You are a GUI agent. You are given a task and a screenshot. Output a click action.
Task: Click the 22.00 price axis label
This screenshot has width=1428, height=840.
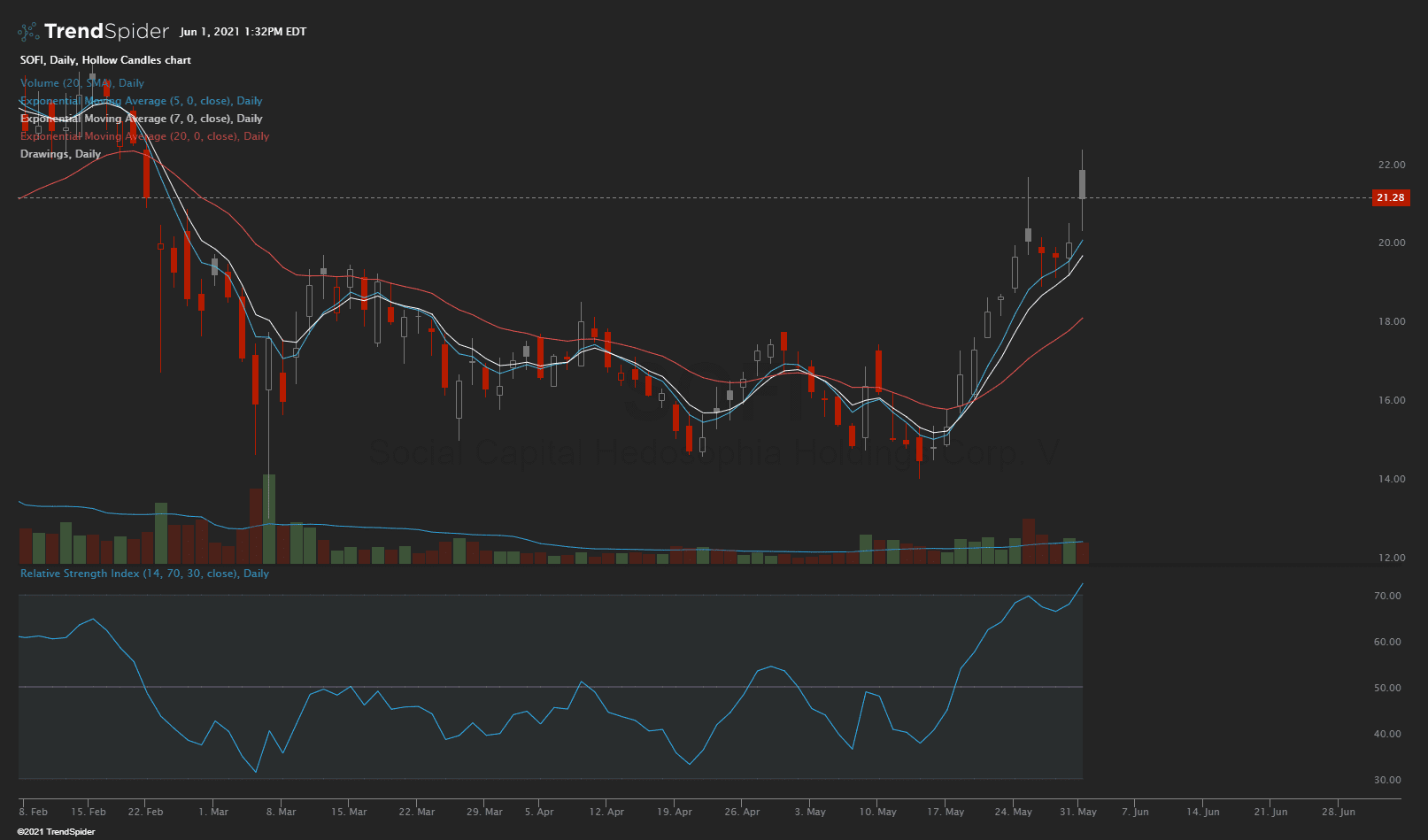click(x=1391, y=165)
